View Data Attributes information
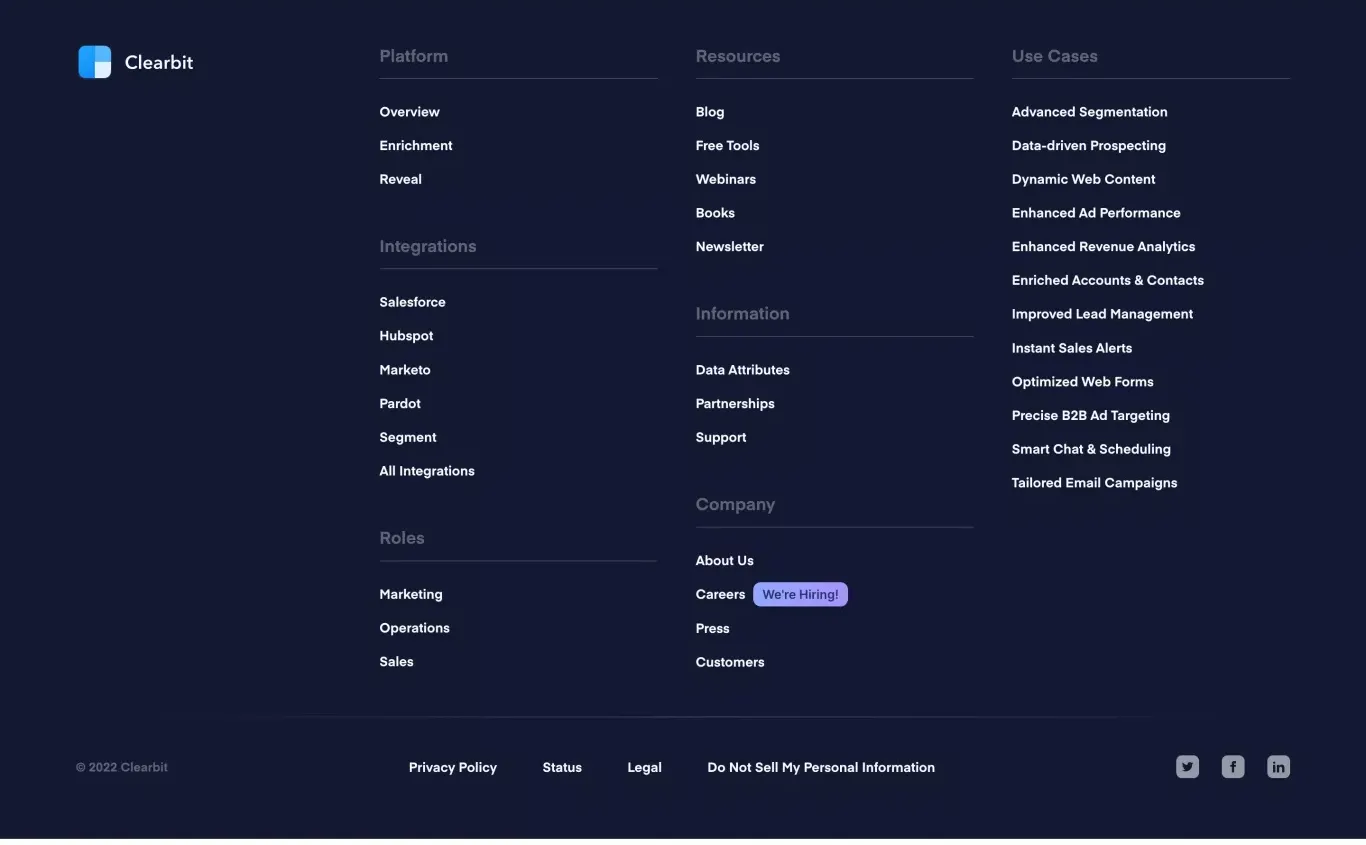This screenshot has width=1366, height=845. pos(743,370)
